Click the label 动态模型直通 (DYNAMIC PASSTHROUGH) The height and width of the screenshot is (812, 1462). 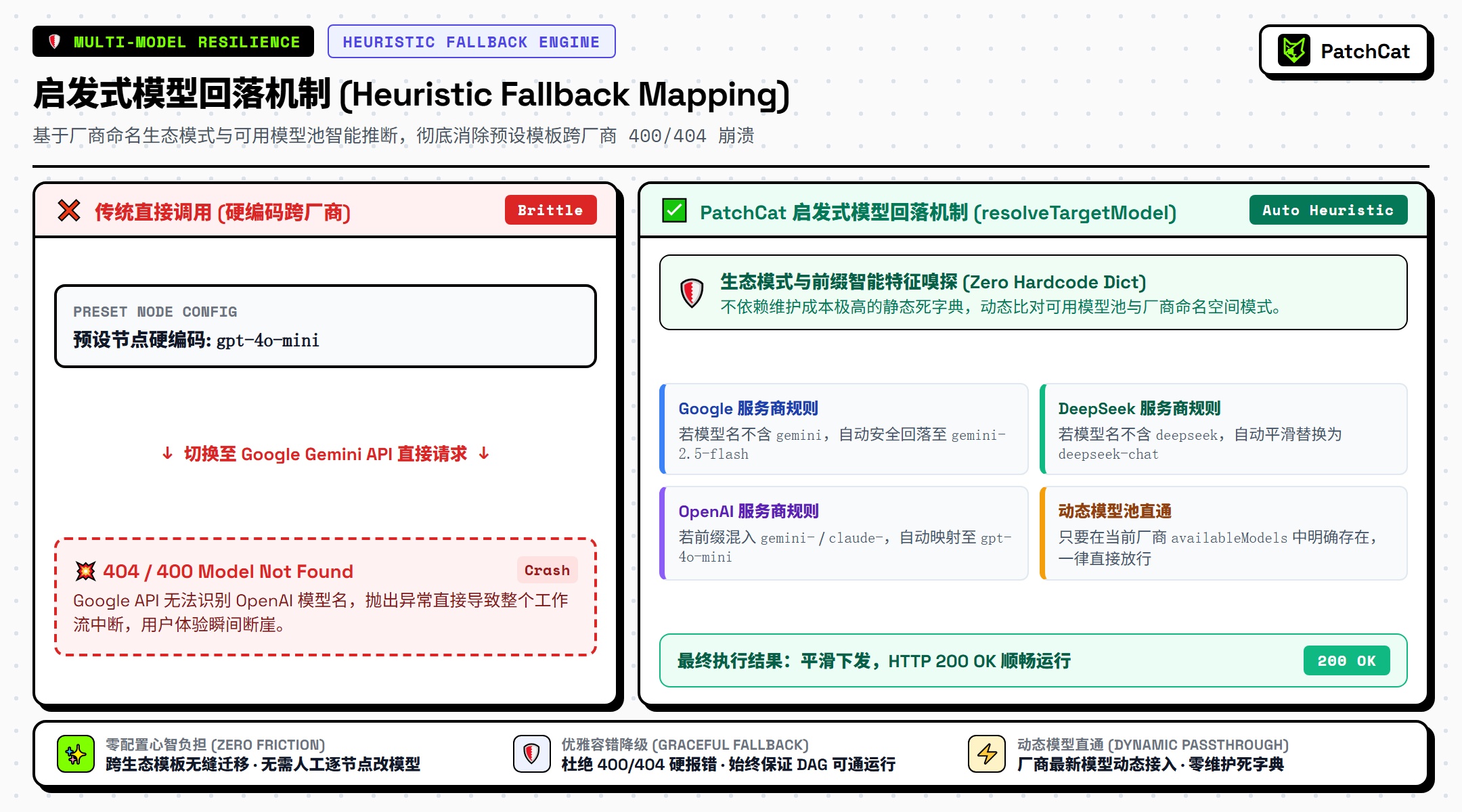click(x=1153, y=744)
